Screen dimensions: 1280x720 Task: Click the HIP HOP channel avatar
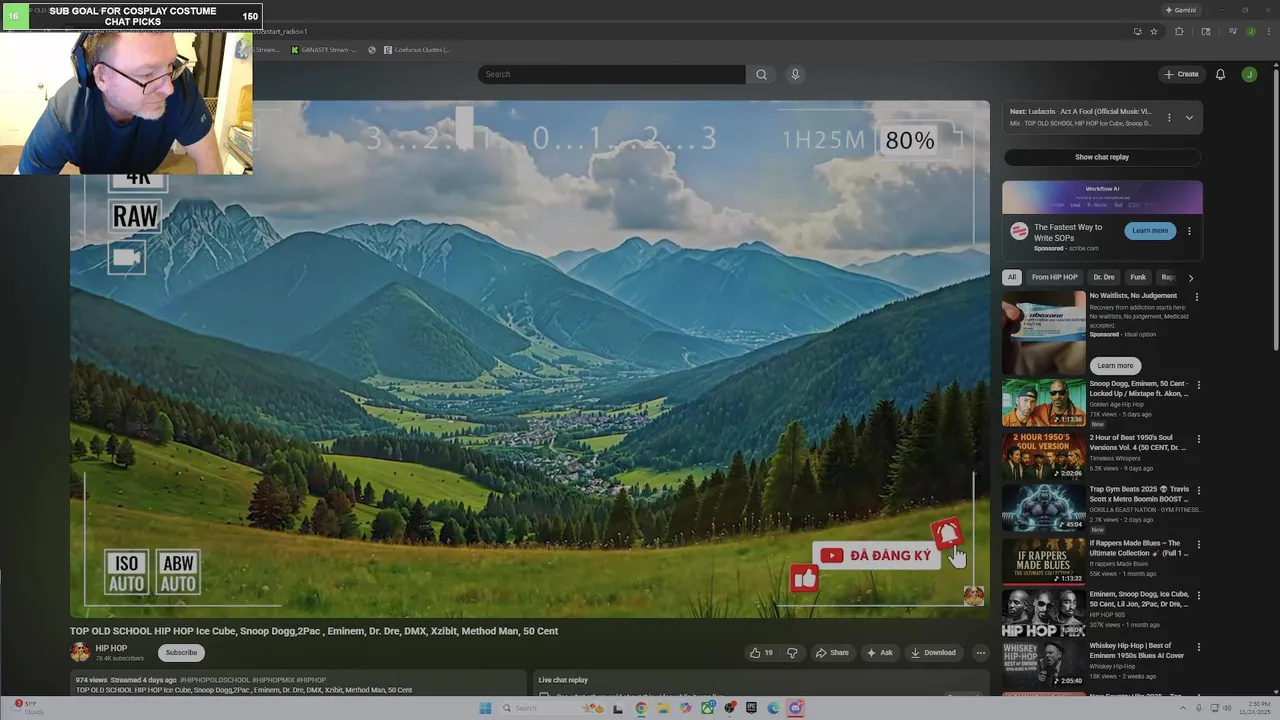point(80,652)
